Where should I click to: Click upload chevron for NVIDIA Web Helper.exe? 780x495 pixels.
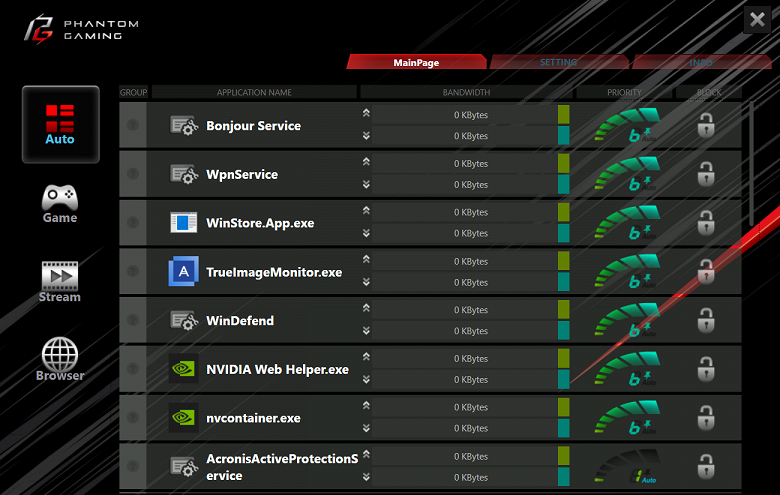tap(366, 357)
